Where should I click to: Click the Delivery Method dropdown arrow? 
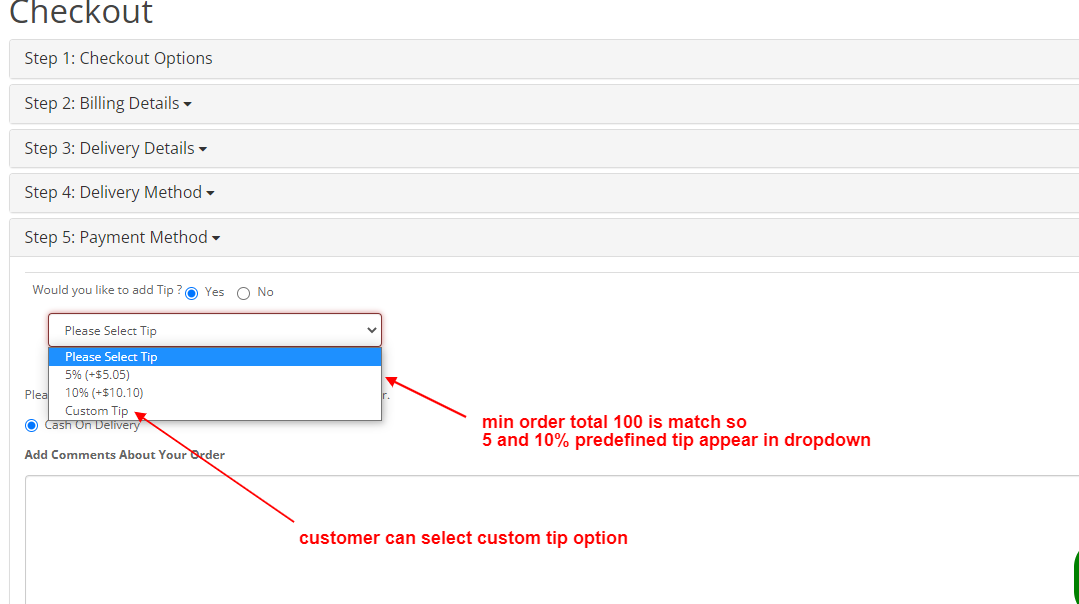212,192
